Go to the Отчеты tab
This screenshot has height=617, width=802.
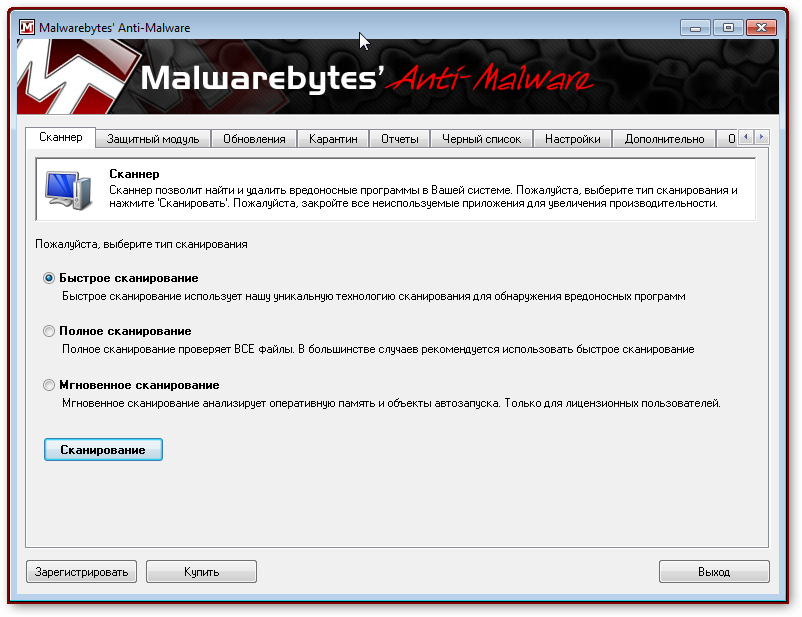(x=399, y=139)
